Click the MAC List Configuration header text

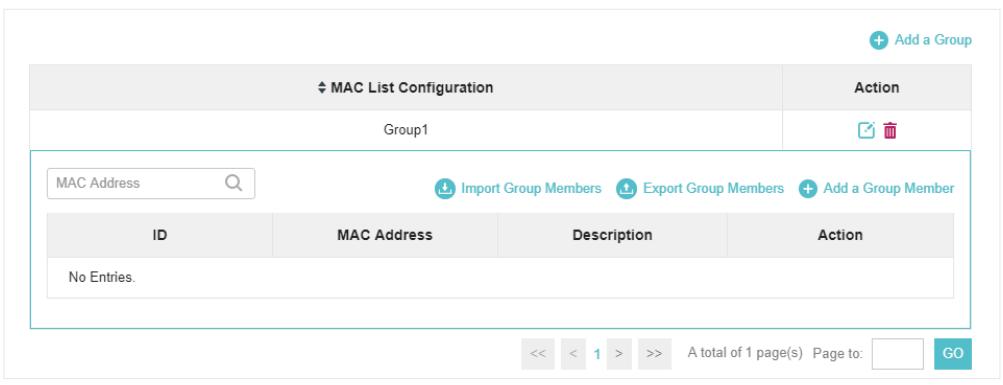point(412,88)
